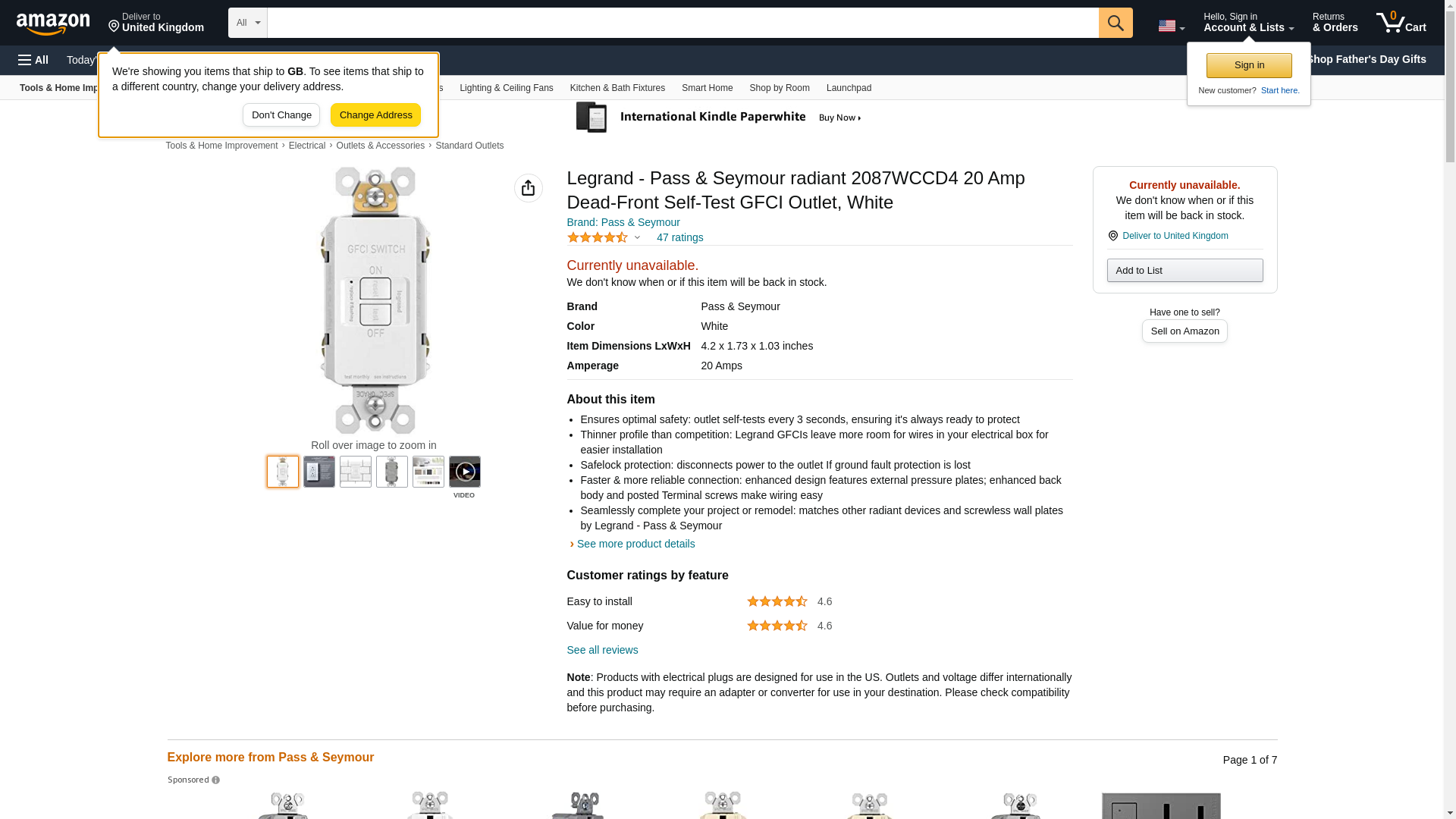Expand See more product details
Viewport: 1456px width, 819px height.
click(635, 544)
